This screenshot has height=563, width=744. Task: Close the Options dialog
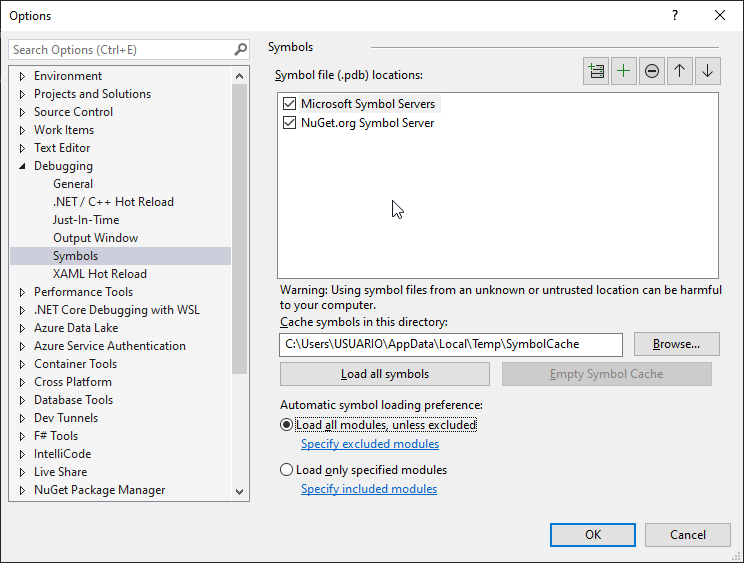[720, 16]
